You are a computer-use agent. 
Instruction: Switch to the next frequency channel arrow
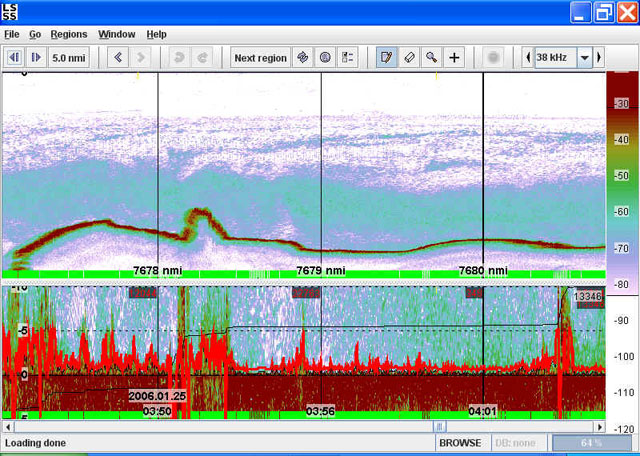coord(600,58)
